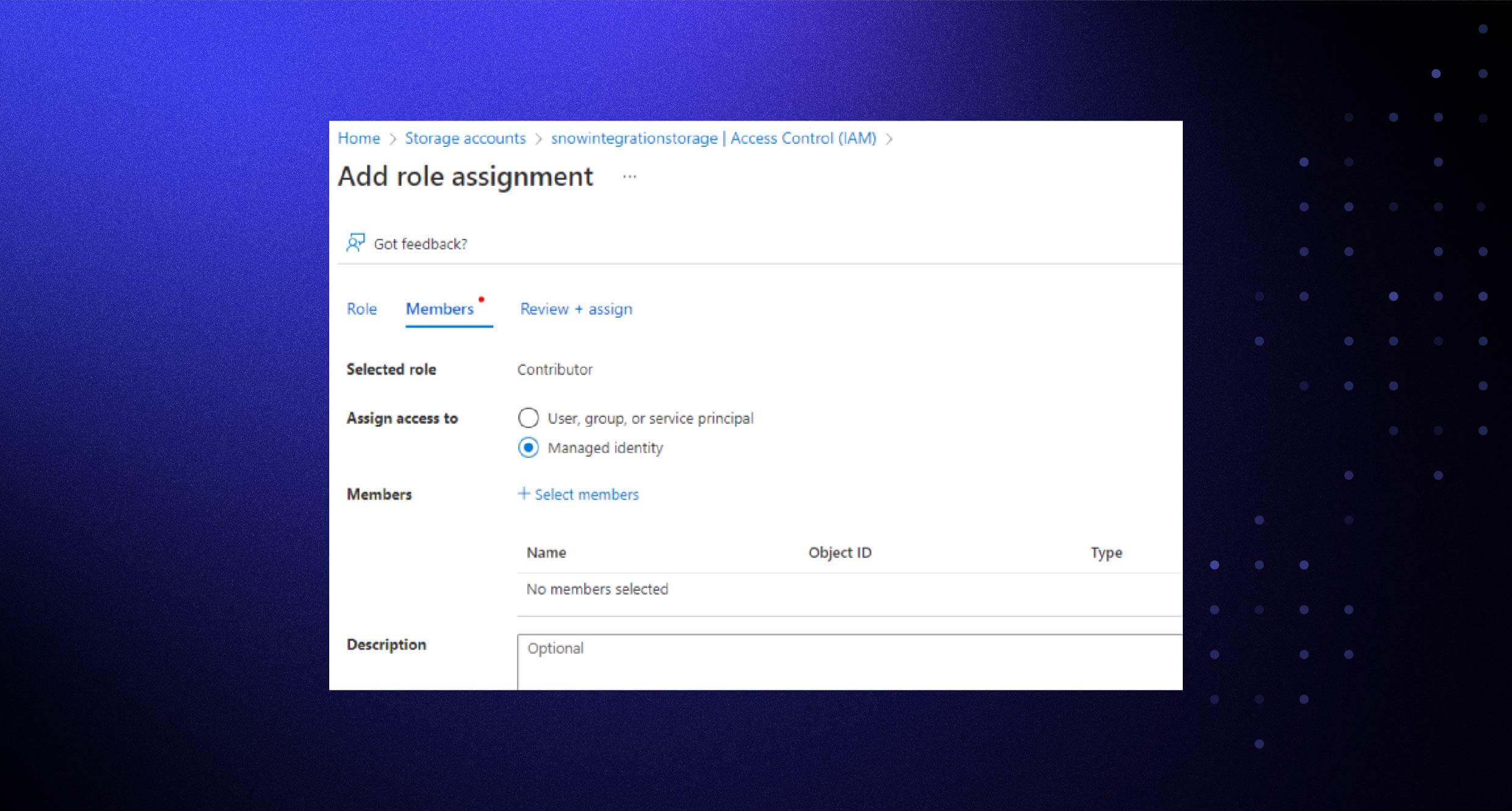
Task: Click the chevron after Home breadcrumb
Action: click(x=393, y=138)
